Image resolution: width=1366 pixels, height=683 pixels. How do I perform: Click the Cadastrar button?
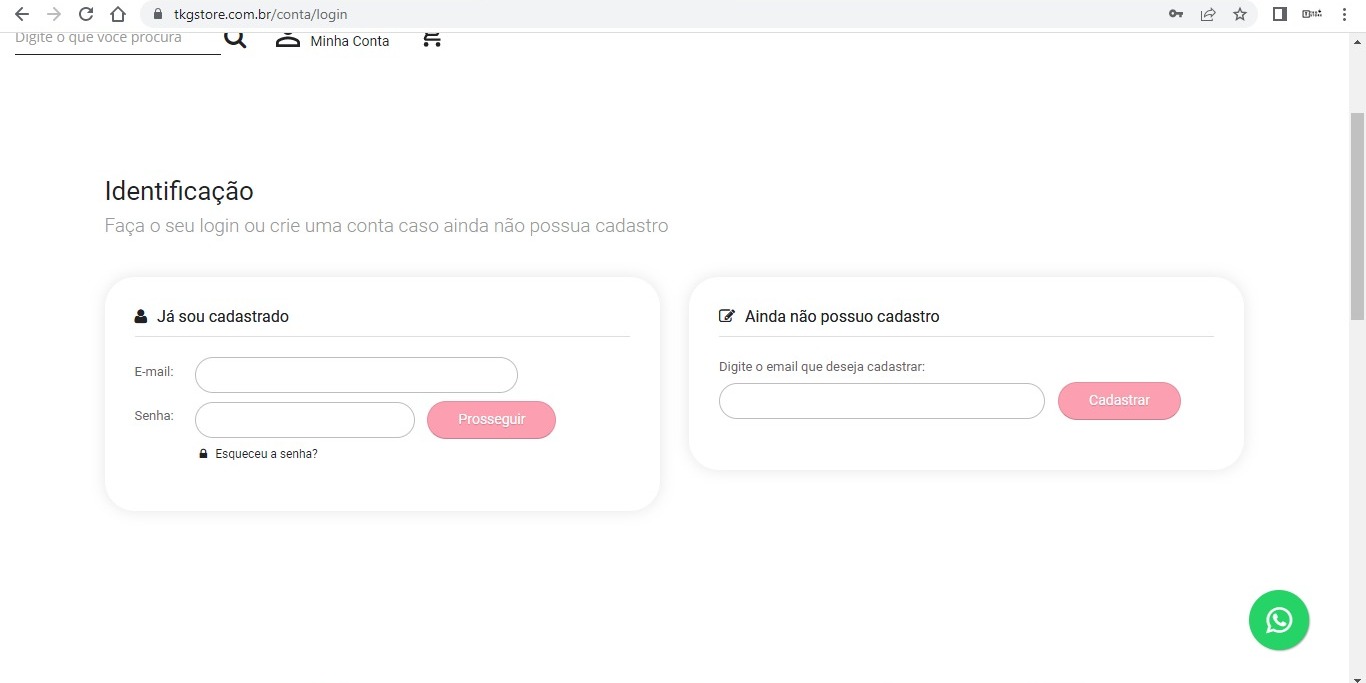tap(1119, 400)
